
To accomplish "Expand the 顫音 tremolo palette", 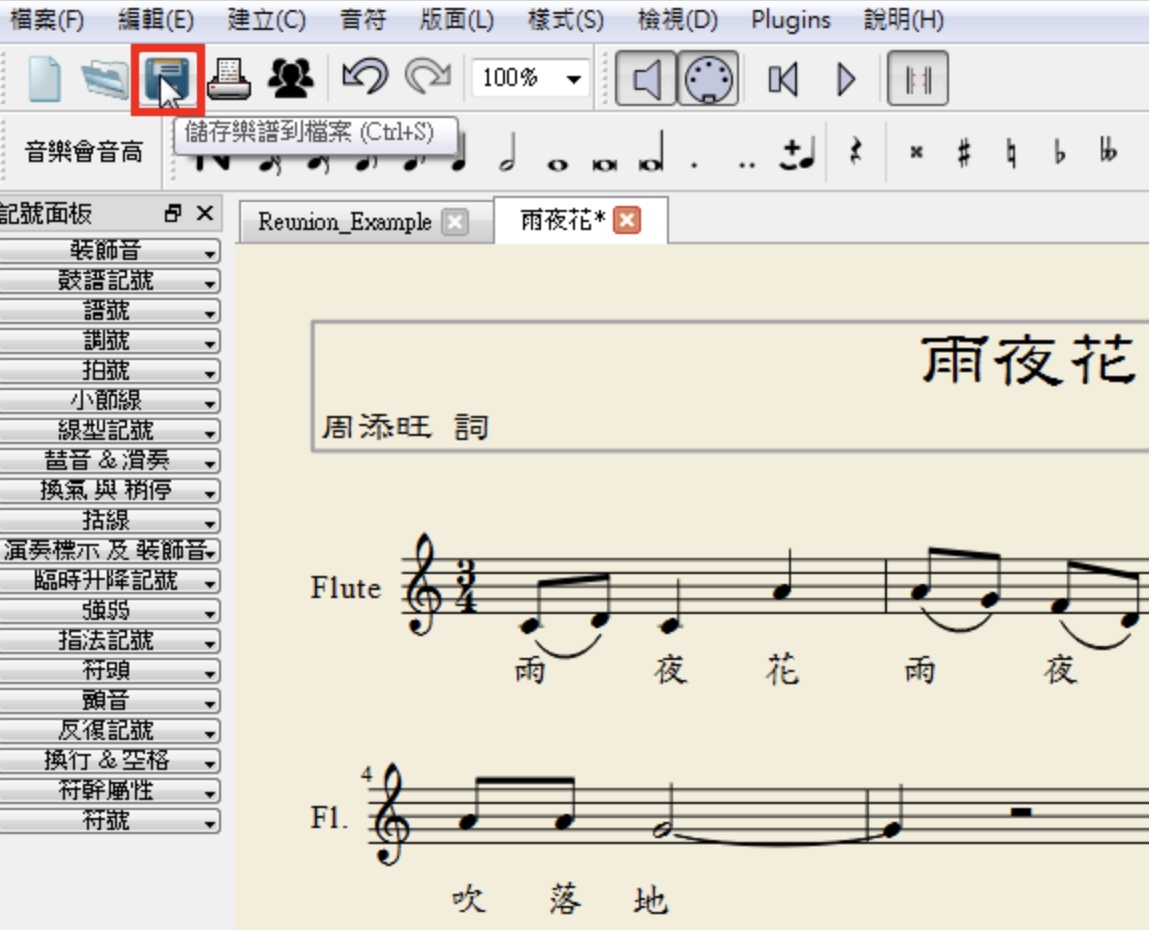I will click(109, 701).
